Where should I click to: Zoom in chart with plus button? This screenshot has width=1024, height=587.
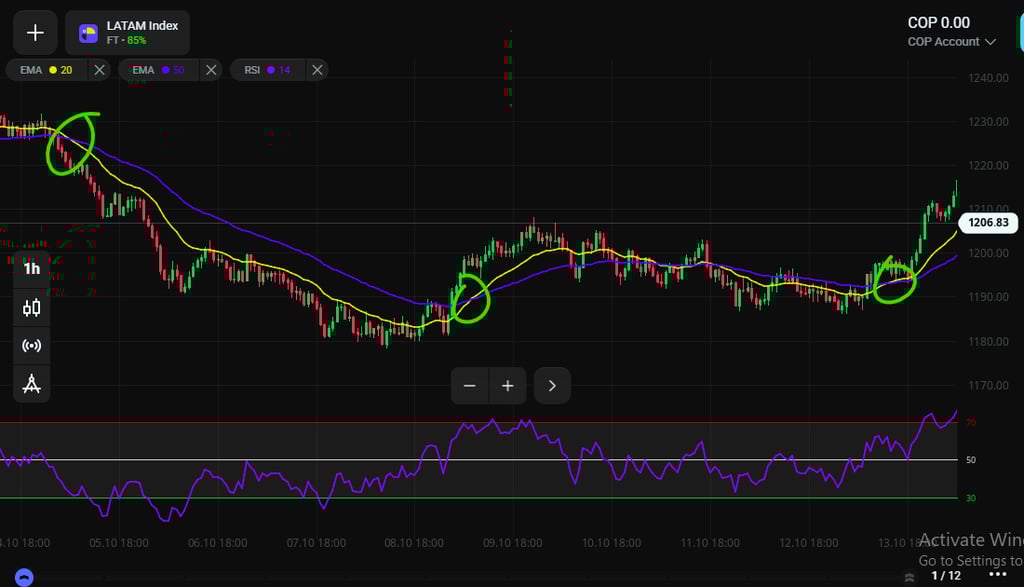point(507,386)
